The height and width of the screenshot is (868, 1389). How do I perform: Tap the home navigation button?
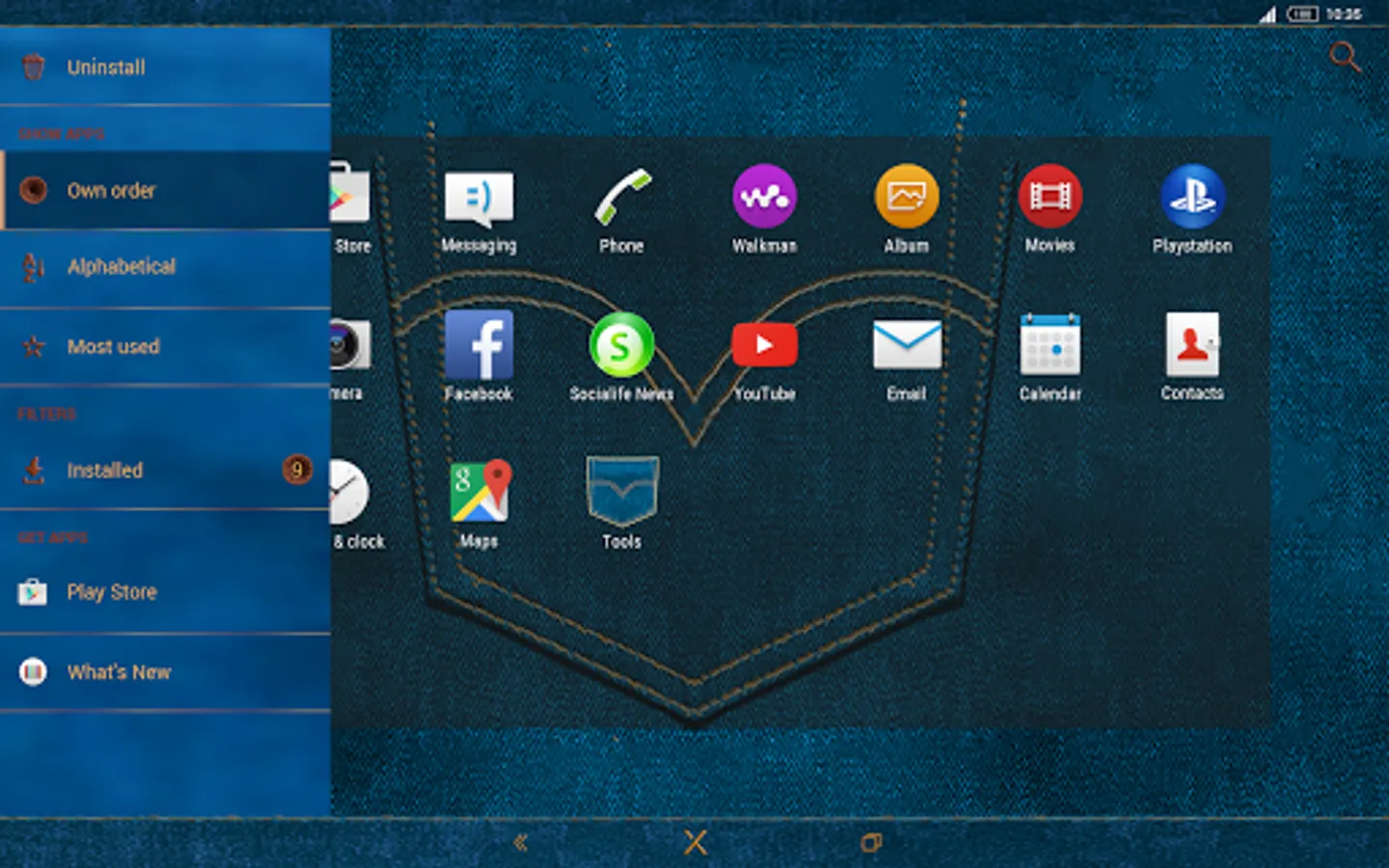coord(695,843)
